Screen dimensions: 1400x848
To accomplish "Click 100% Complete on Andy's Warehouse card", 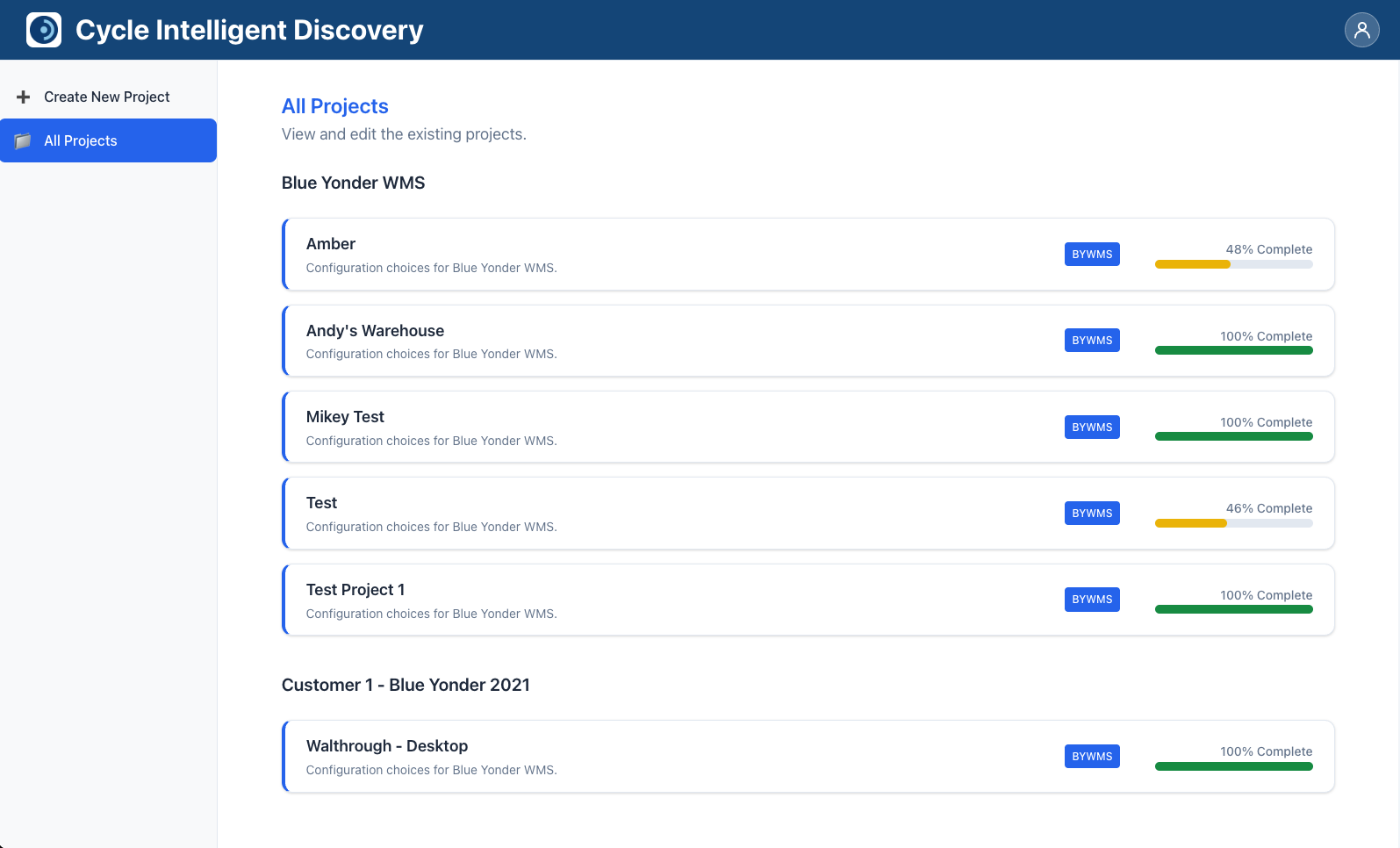I will pyautogui.click(x=1267, y=336).
